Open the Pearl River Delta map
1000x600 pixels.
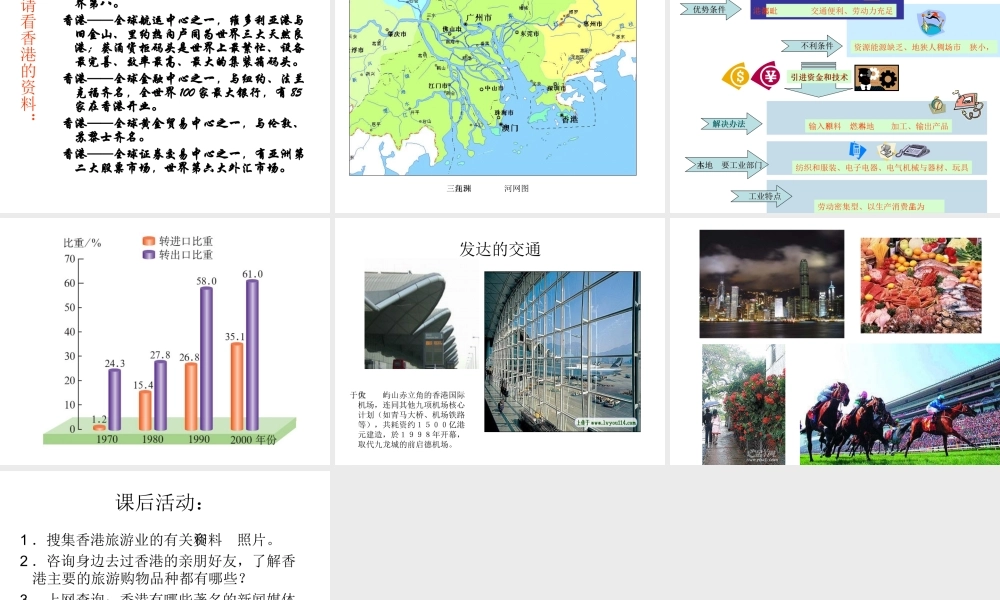tap(493, 87)
